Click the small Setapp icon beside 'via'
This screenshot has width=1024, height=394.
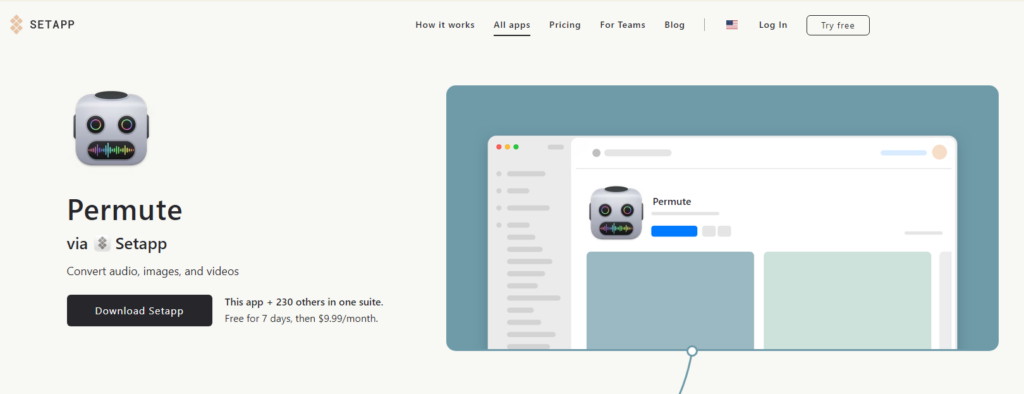click(x=103, y=244)
